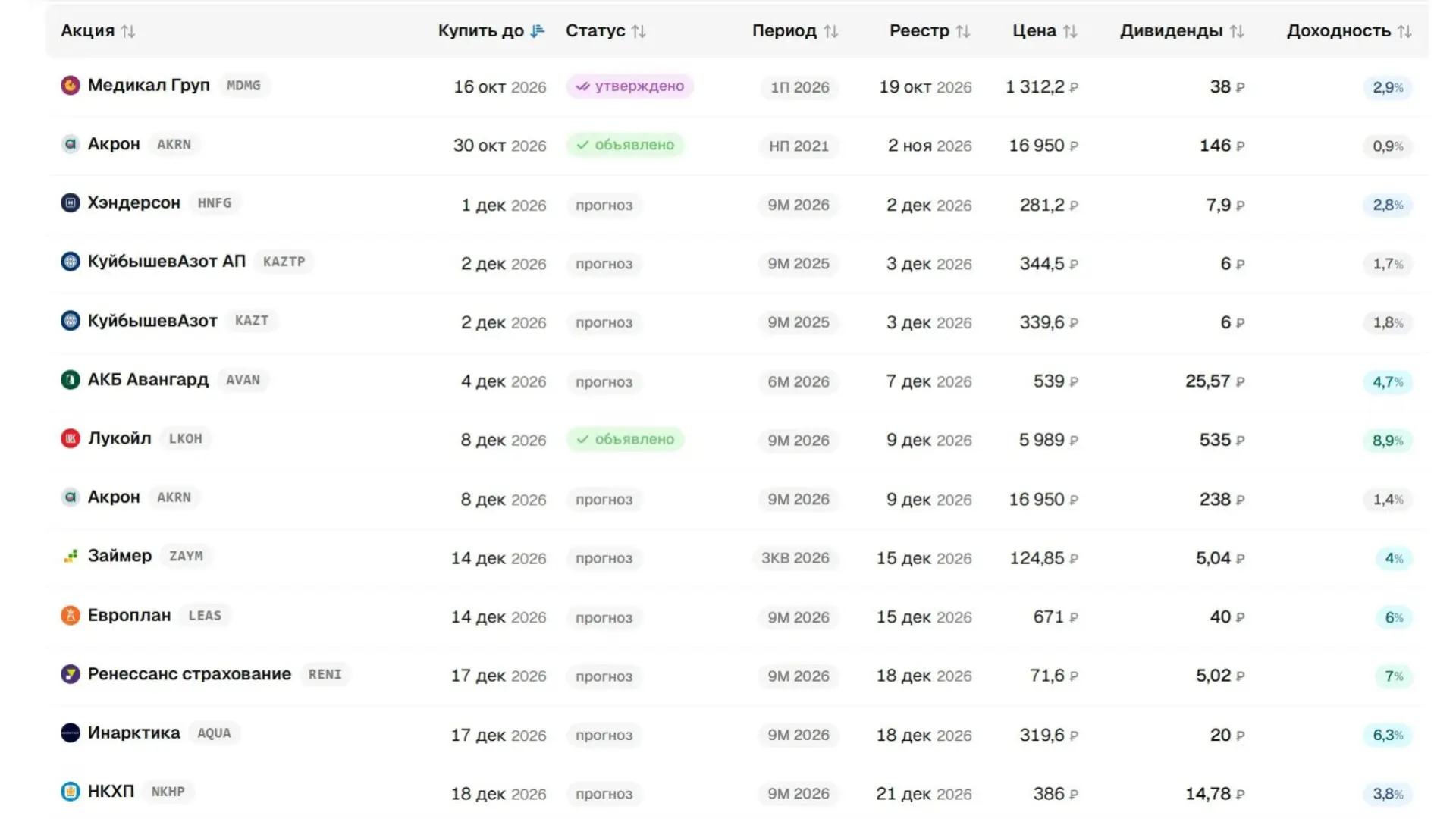
Task: Click the КуйбышевАзот АП logo icon
Action: (71, 262)
